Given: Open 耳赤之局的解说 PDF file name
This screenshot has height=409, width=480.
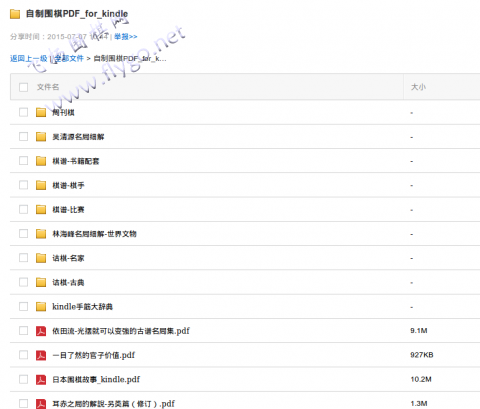Looking at the screenshot, I should point(113,404).
